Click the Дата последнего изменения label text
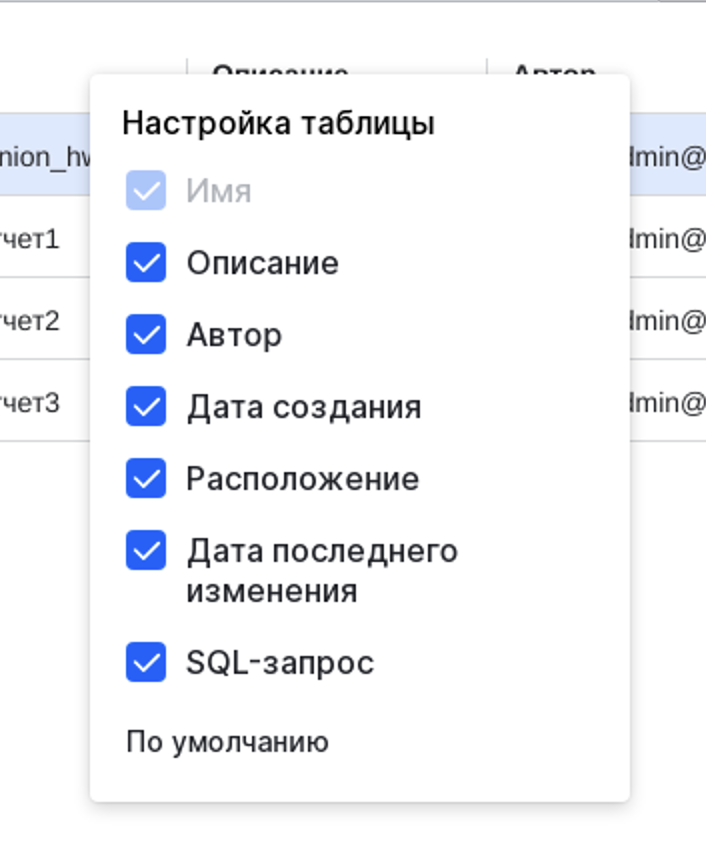The image size is (706, 852). pyautogui.click(x=321, y=570)
